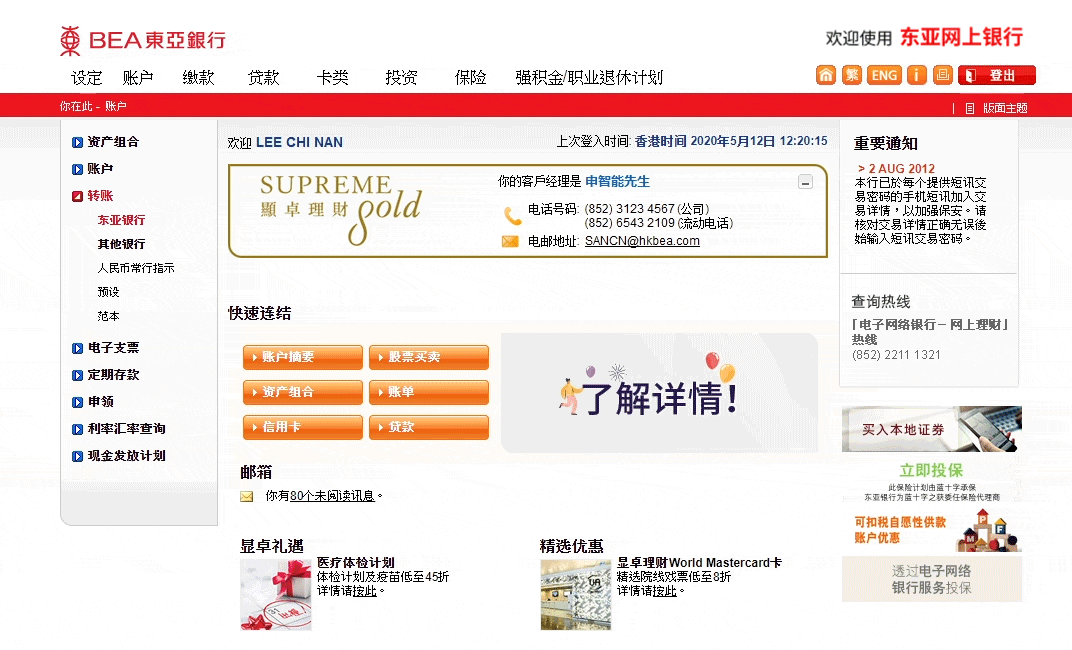Click the 东亚网上银行 header title
This screenshot has width=1072, height=650.
coord(961,37)
